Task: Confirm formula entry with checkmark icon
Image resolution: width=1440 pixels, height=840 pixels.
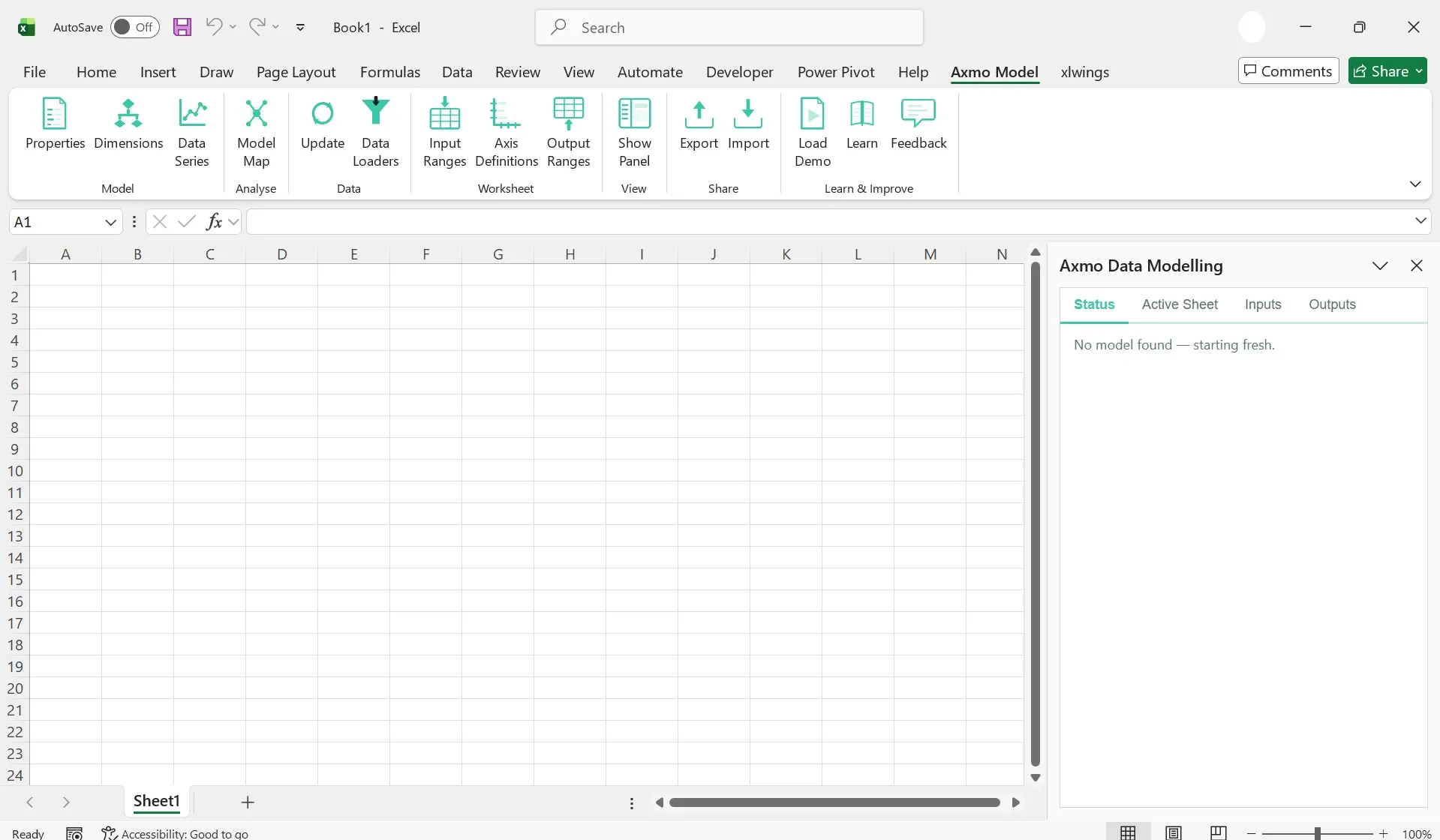Action: (187, 221)
